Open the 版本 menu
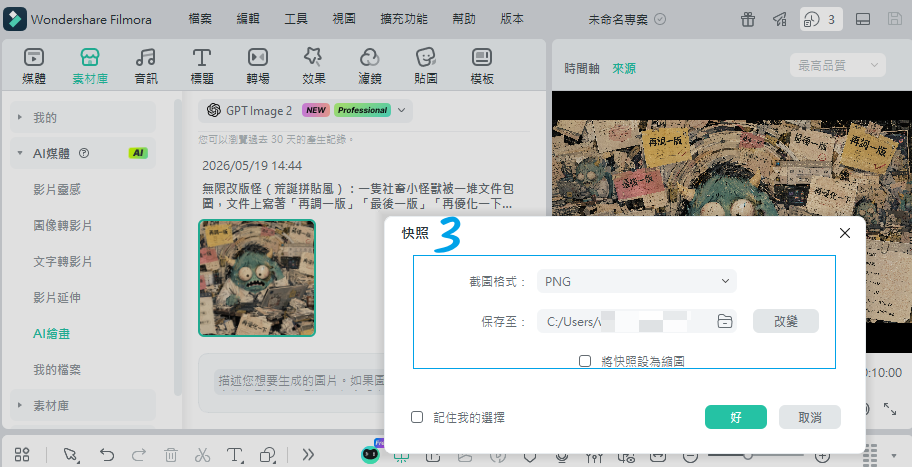This screenshot has height=467, width=912. (x=512, y=19)
